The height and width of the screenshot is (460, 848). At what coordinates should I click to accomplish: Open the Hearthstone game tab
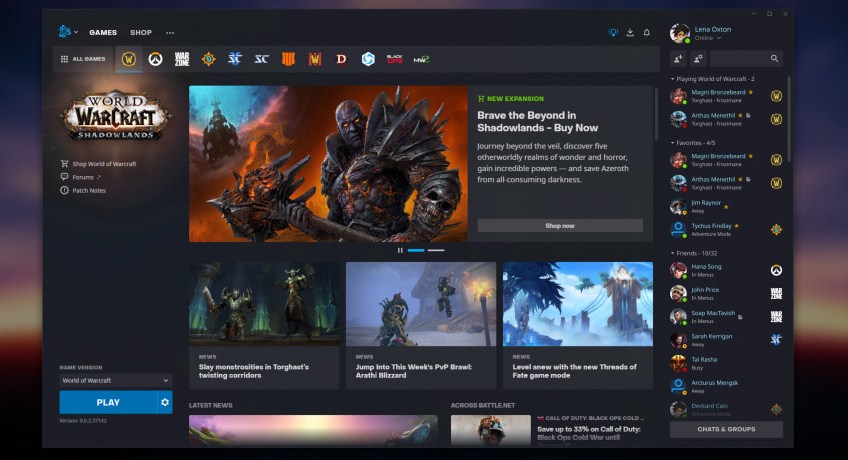click(208, 59)
